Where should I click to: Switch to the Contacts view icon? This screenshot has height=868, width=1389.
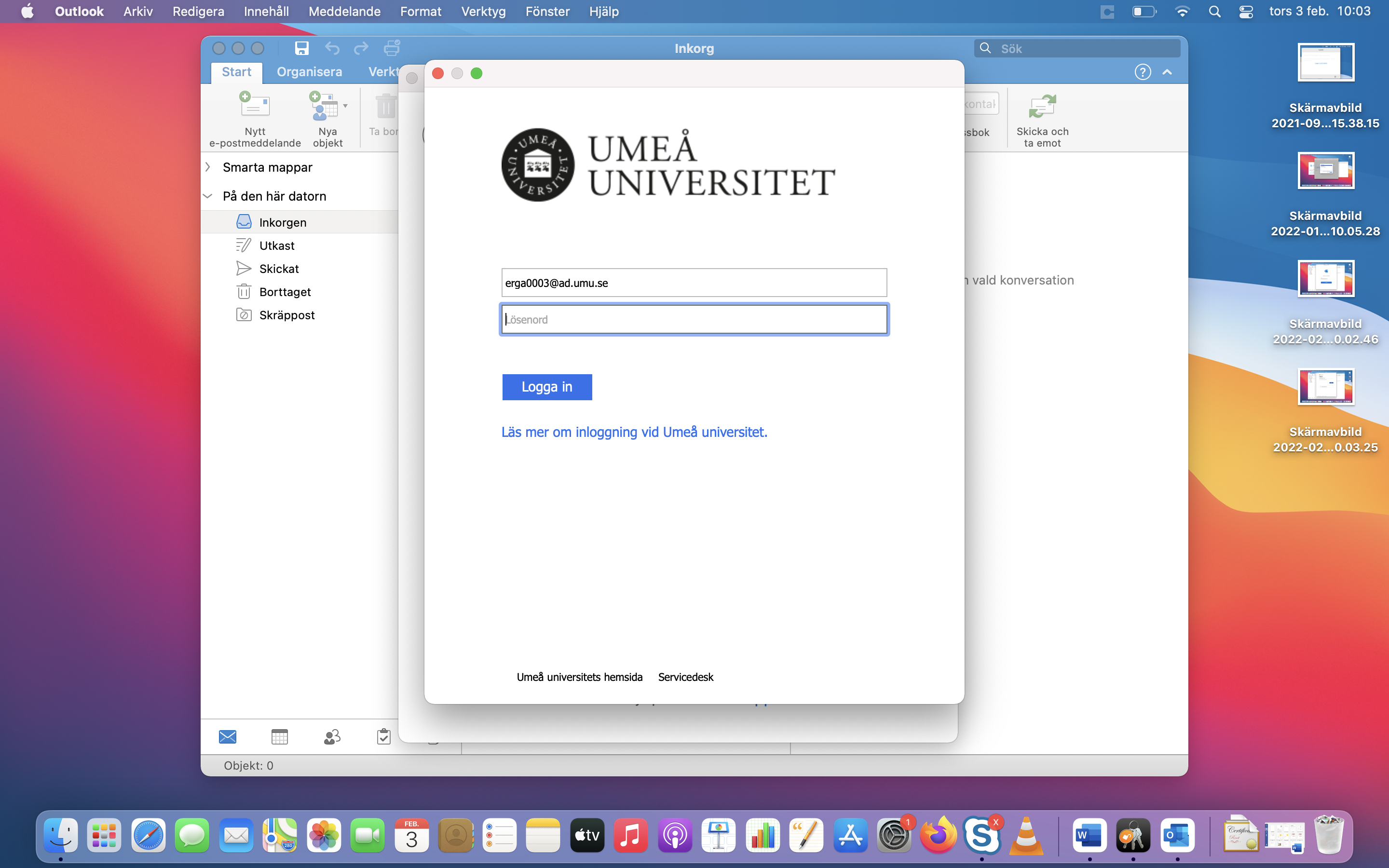pyautogui.click(x=332, y=736)
